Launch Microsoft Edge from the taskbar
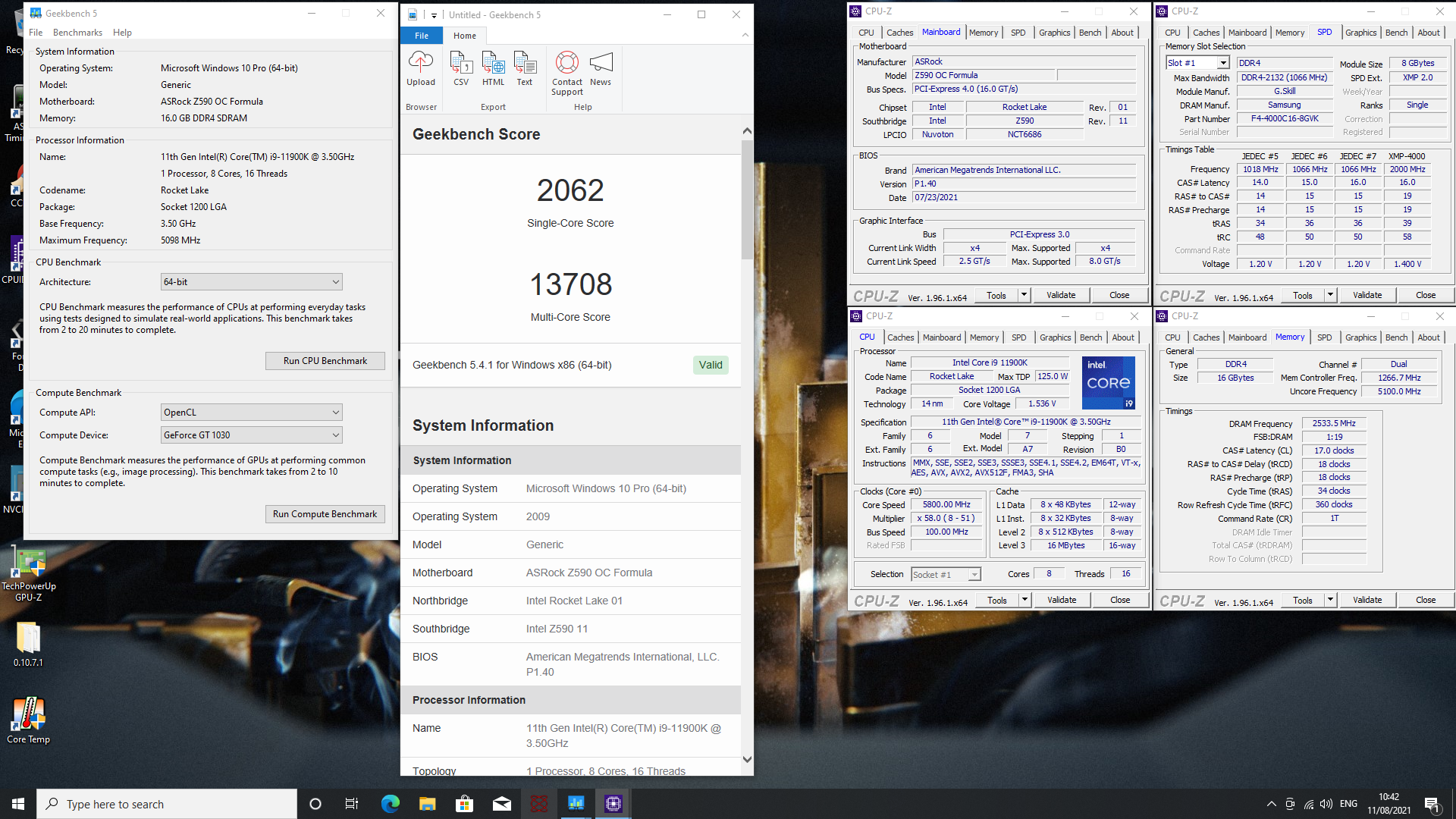Screen dimensions: 1456x819 point(390,804)
